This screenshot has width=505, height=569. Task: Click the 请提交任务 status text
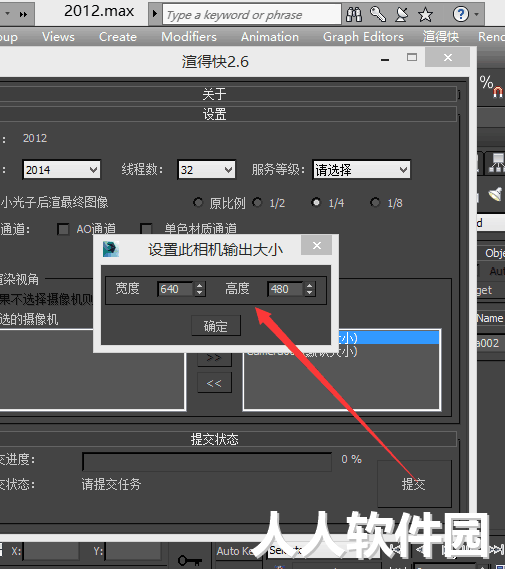(111, 484)
